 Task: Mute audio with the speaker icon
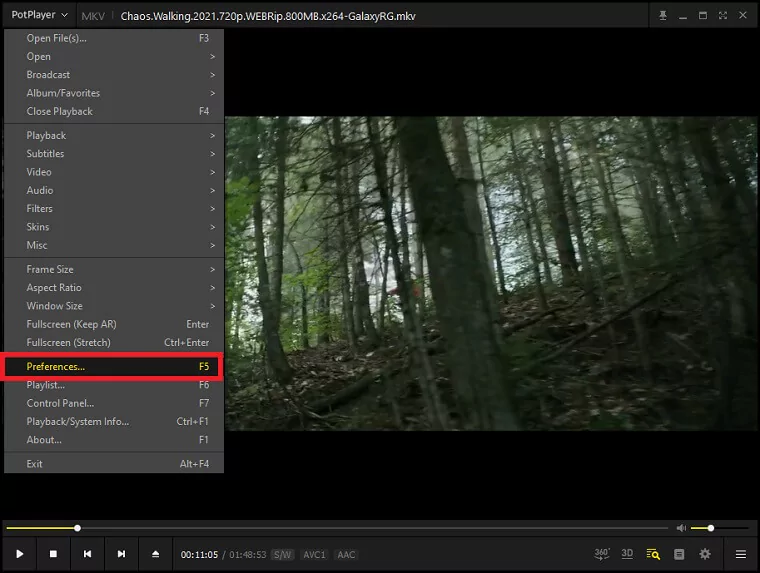pyautogui.click(x=681, y=528)
